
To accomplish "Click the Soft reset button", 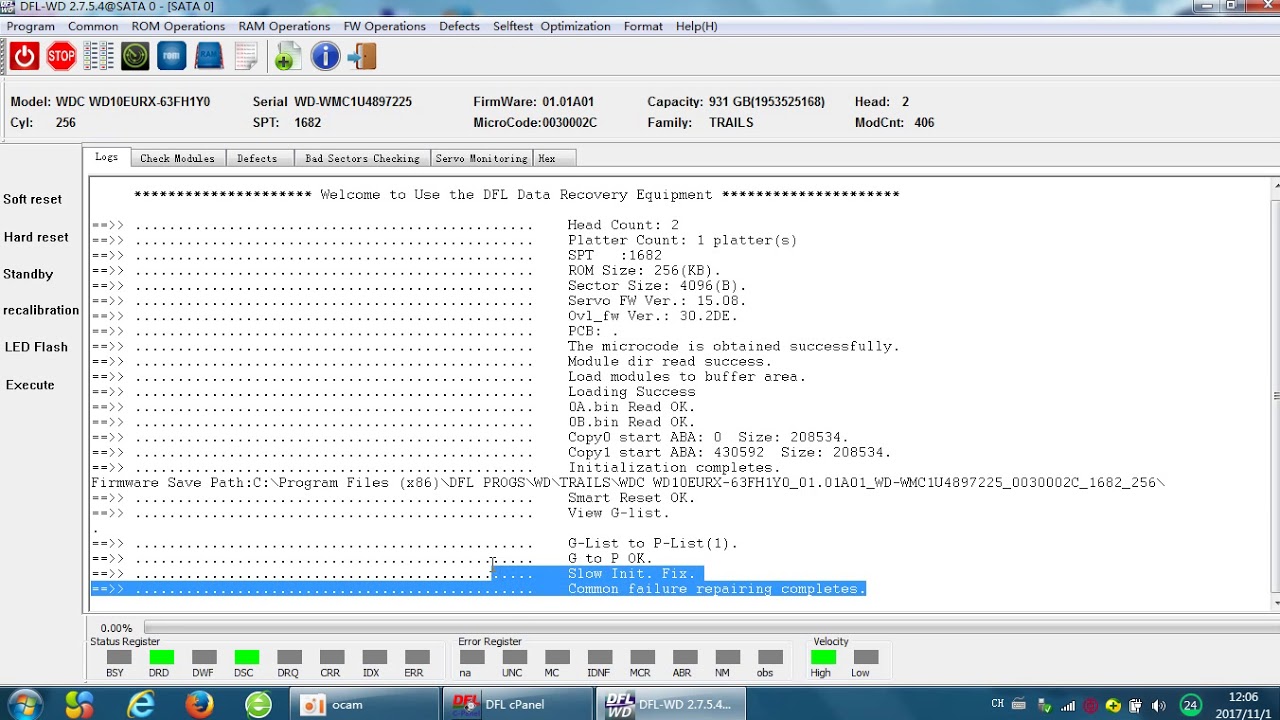I will [x=32, y=199].
